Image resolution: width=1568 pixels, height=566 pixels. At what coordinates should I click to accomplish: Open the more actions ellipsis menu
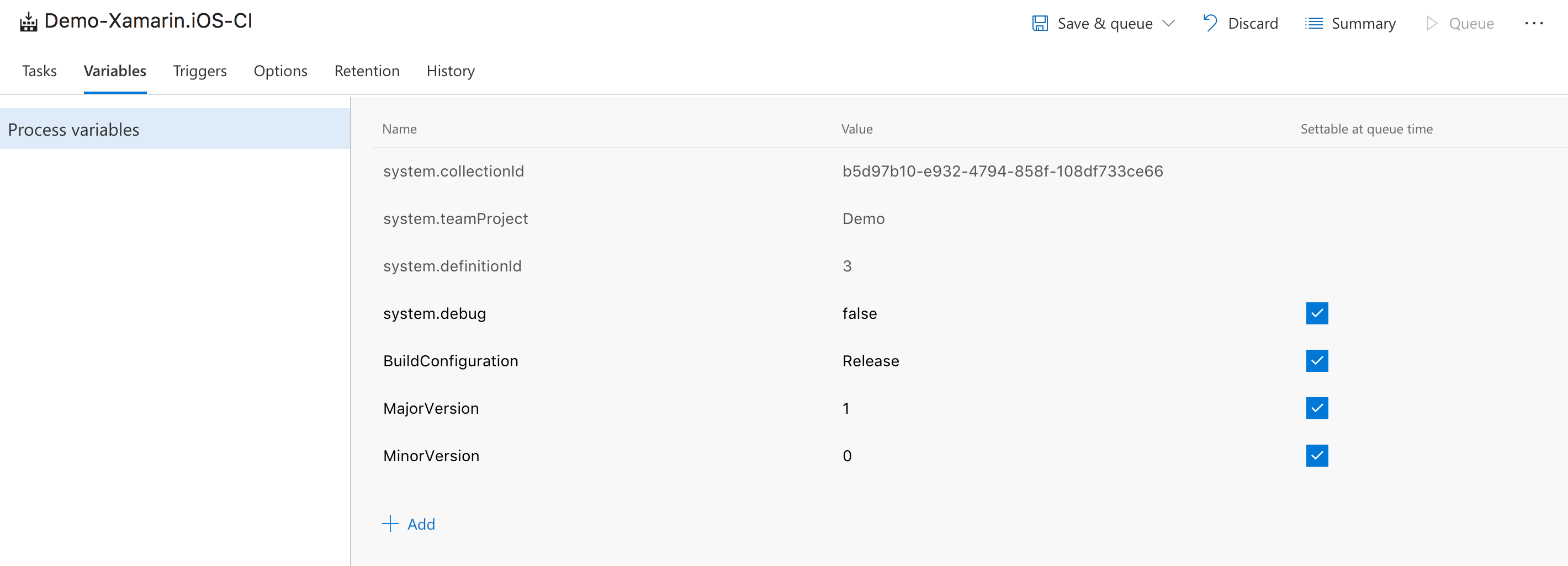(x=1533, y=23)
